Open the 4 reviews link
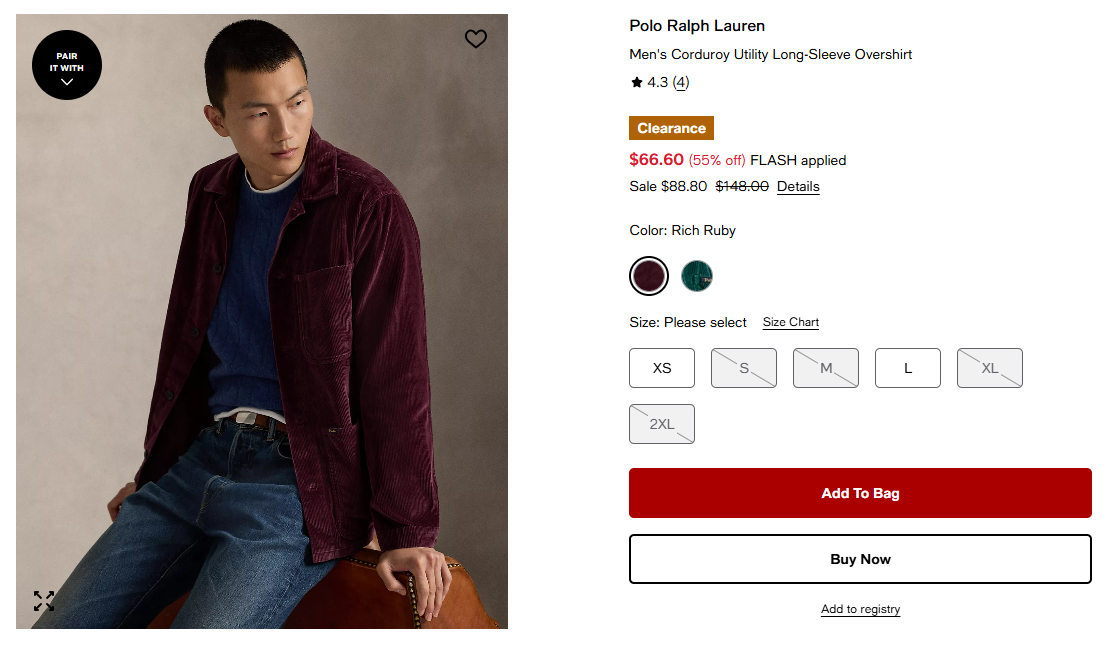 click(681, 83)
